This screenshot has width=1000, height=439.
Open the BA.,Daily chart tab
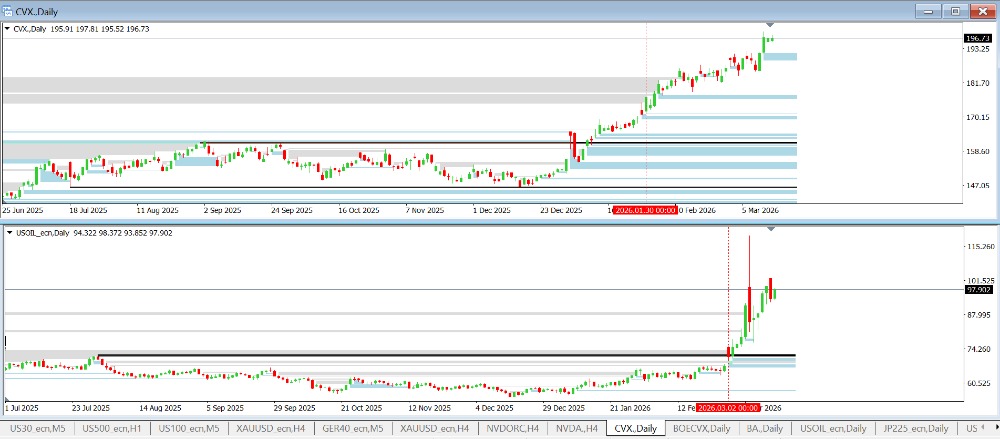click(763, 428)
